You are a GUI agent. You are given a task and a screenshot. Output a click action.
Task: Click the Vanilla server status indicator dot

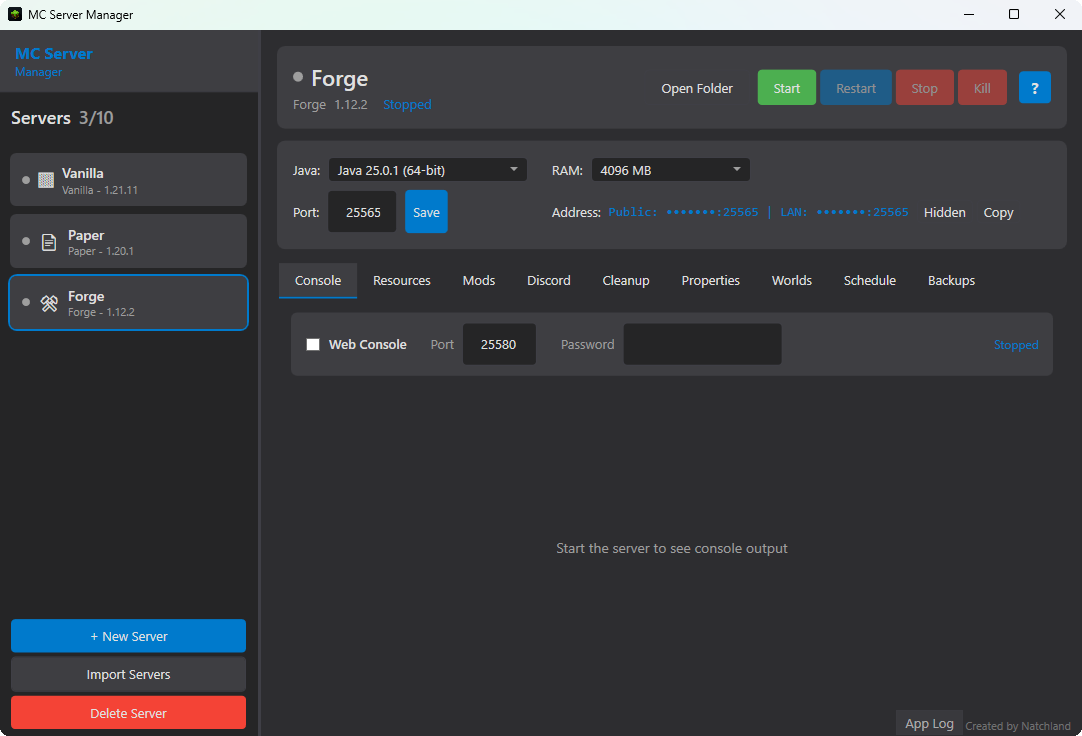pos(24,180)
